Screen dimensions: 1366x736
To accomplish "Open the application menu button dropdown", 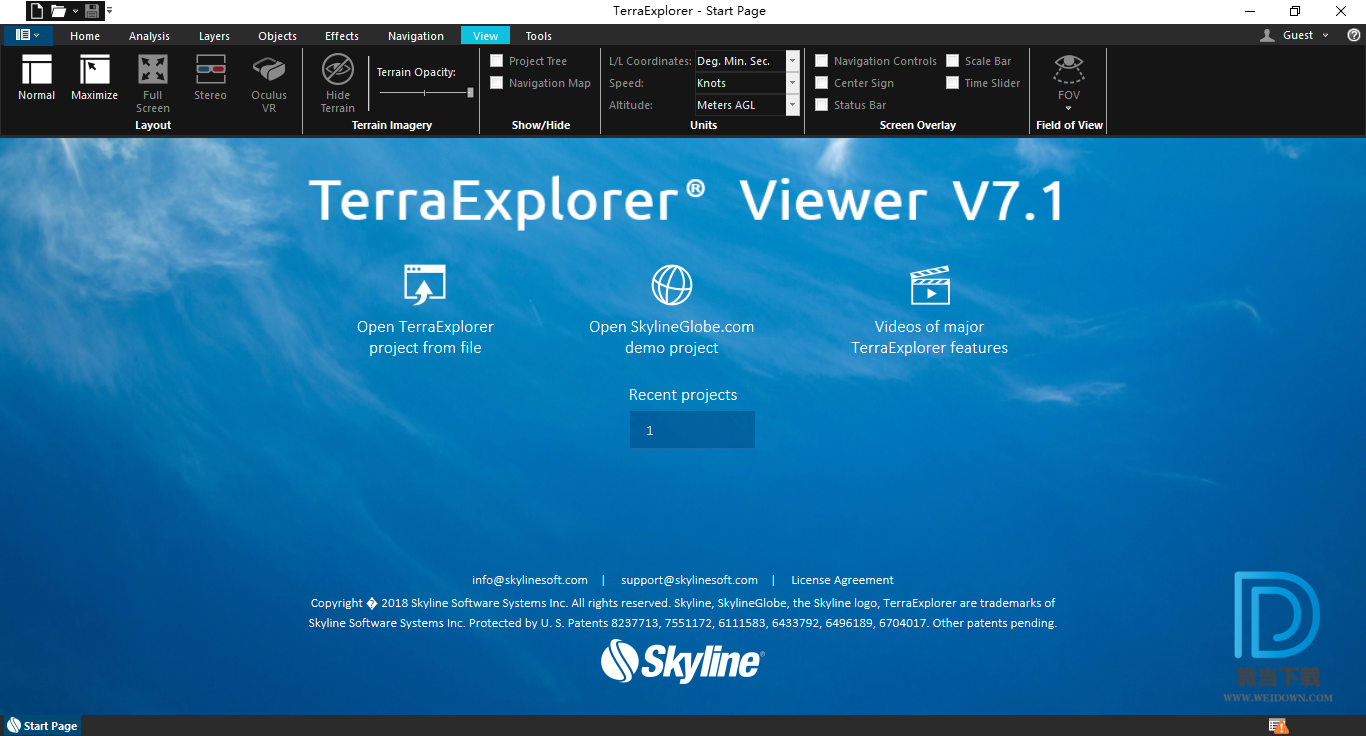I will 28,35.
